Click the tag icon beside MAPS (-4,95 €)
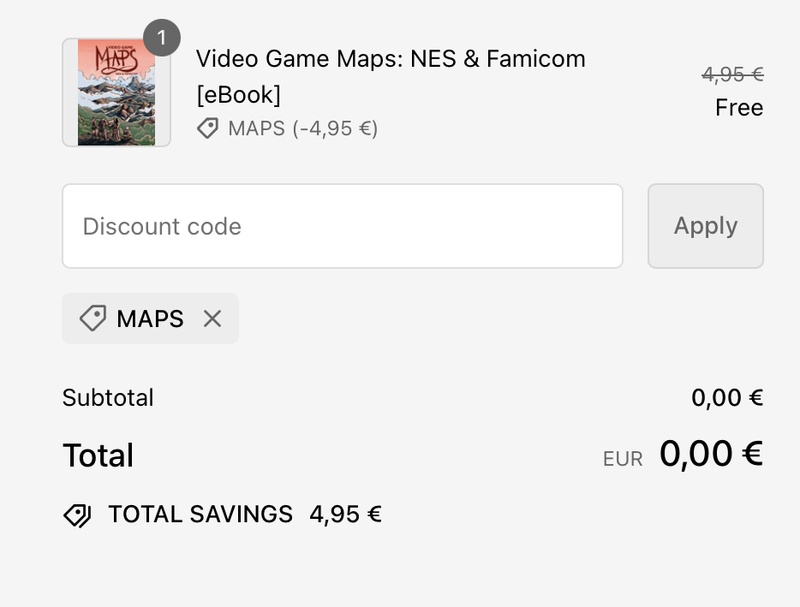 tap(208, 128)
